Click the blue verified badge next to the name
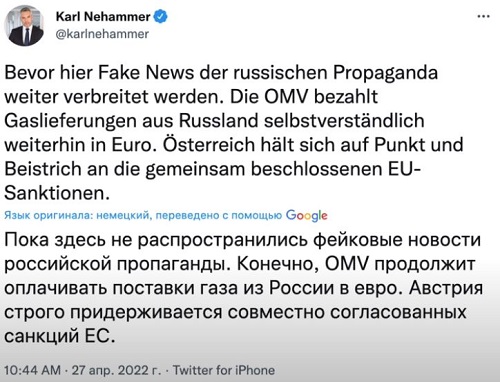 click(160, 16)
